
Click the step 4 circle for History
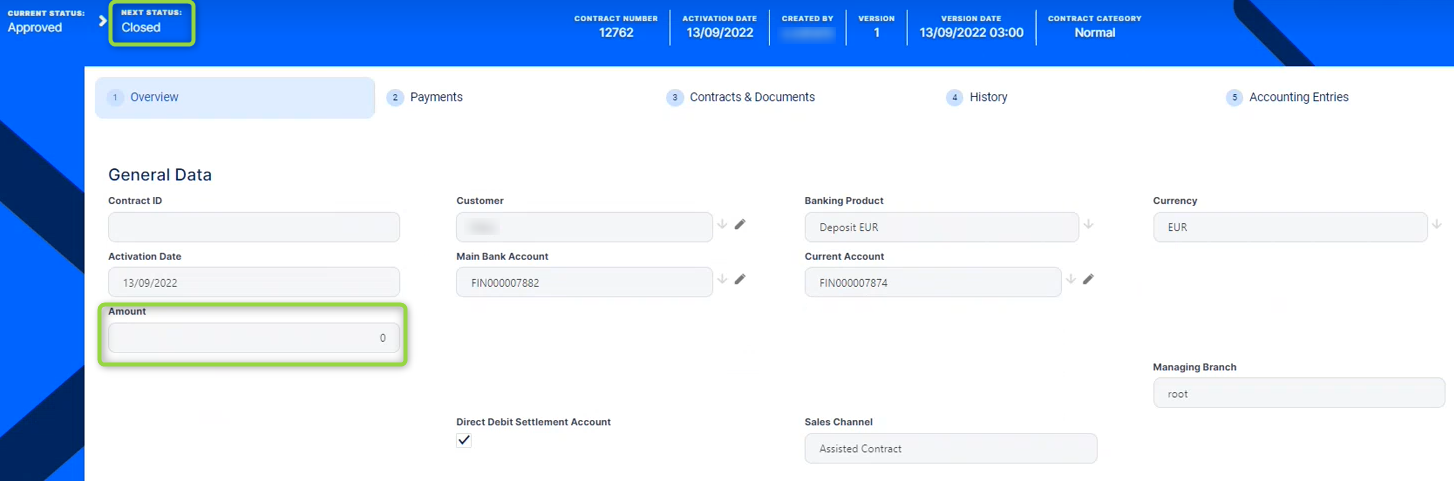[955, 98]
